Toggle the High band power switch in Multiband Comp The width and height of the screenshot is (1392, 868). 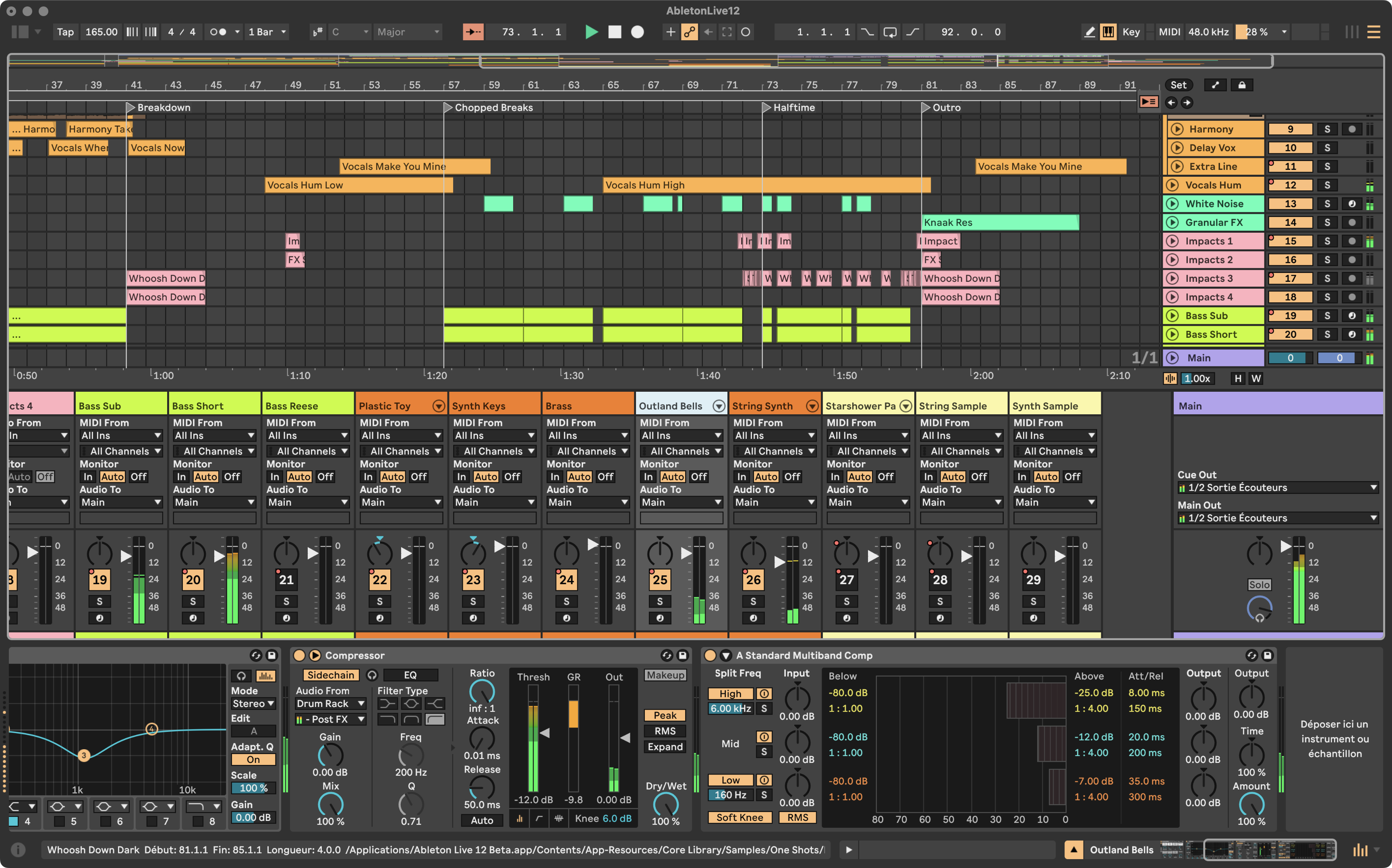coord(764,694)
